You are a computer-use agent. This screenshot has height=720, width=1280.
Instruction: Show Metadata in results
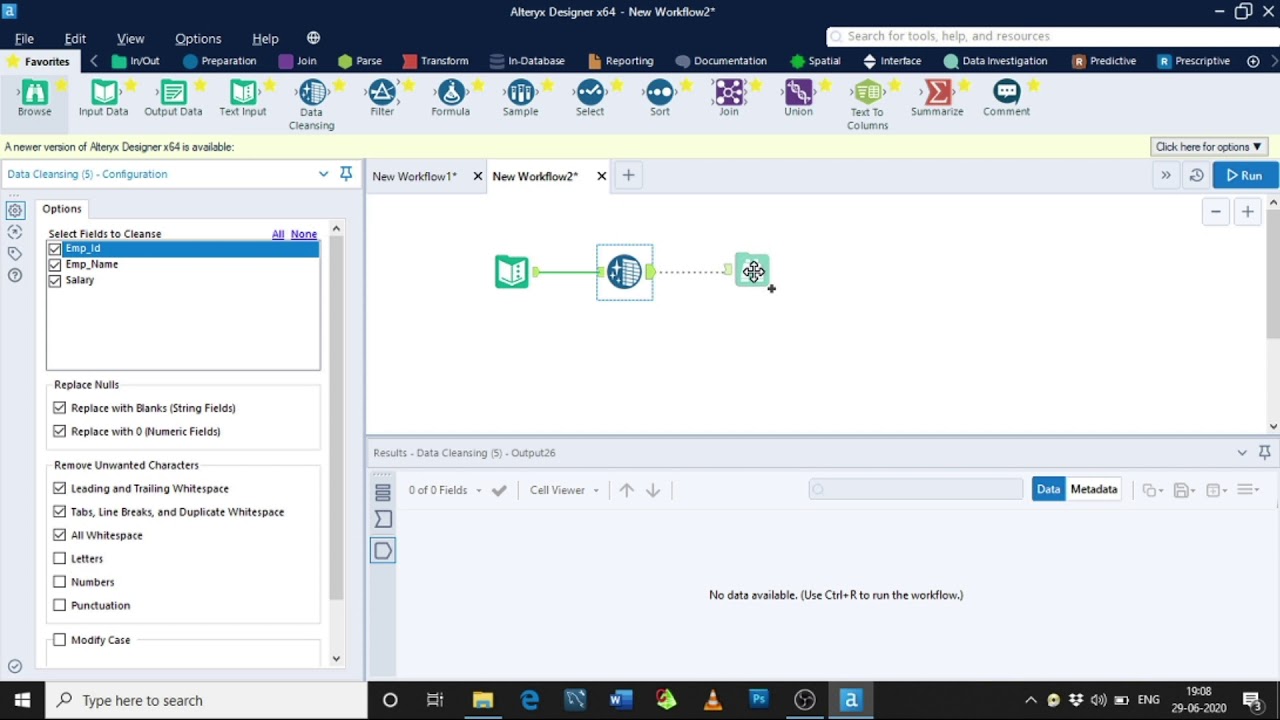click(1094, 489)
